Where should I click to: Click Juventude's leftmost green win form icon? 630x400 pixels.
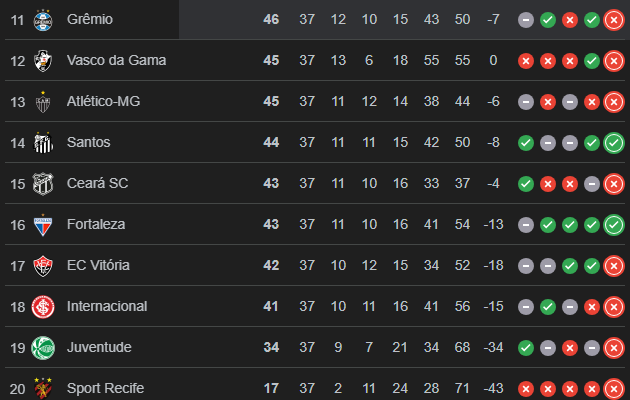click(x=526, y=347)
